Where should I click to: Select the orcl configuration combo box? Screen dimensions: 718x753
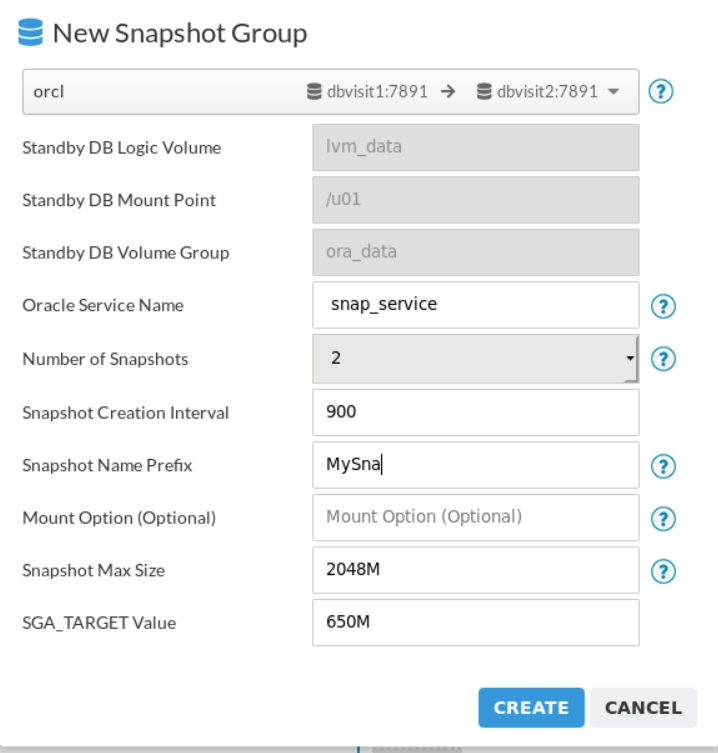click(x=330, y=91)
